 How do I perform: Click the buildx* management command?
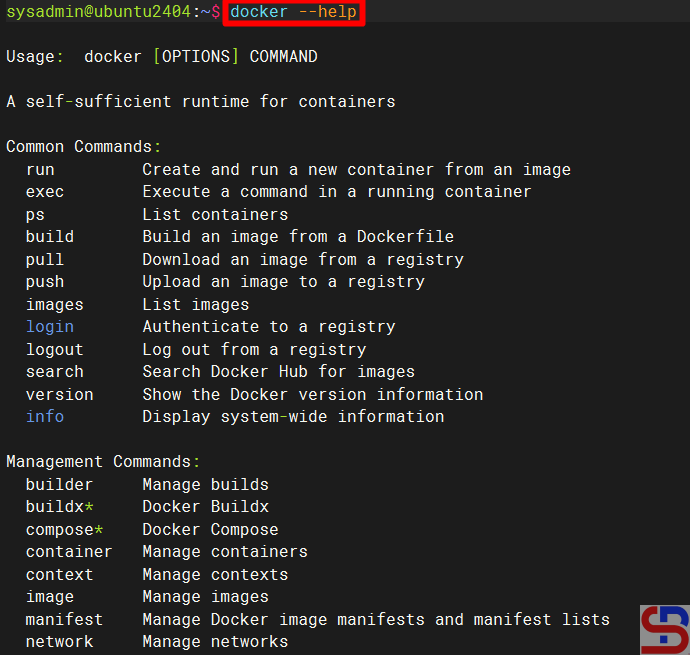tap(60, 507)
